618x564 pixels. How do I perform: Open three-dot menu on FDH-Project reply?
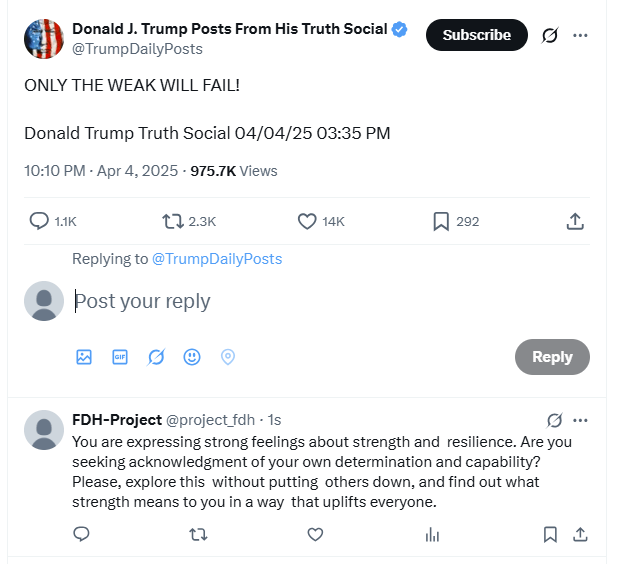(x=580, y=420)
